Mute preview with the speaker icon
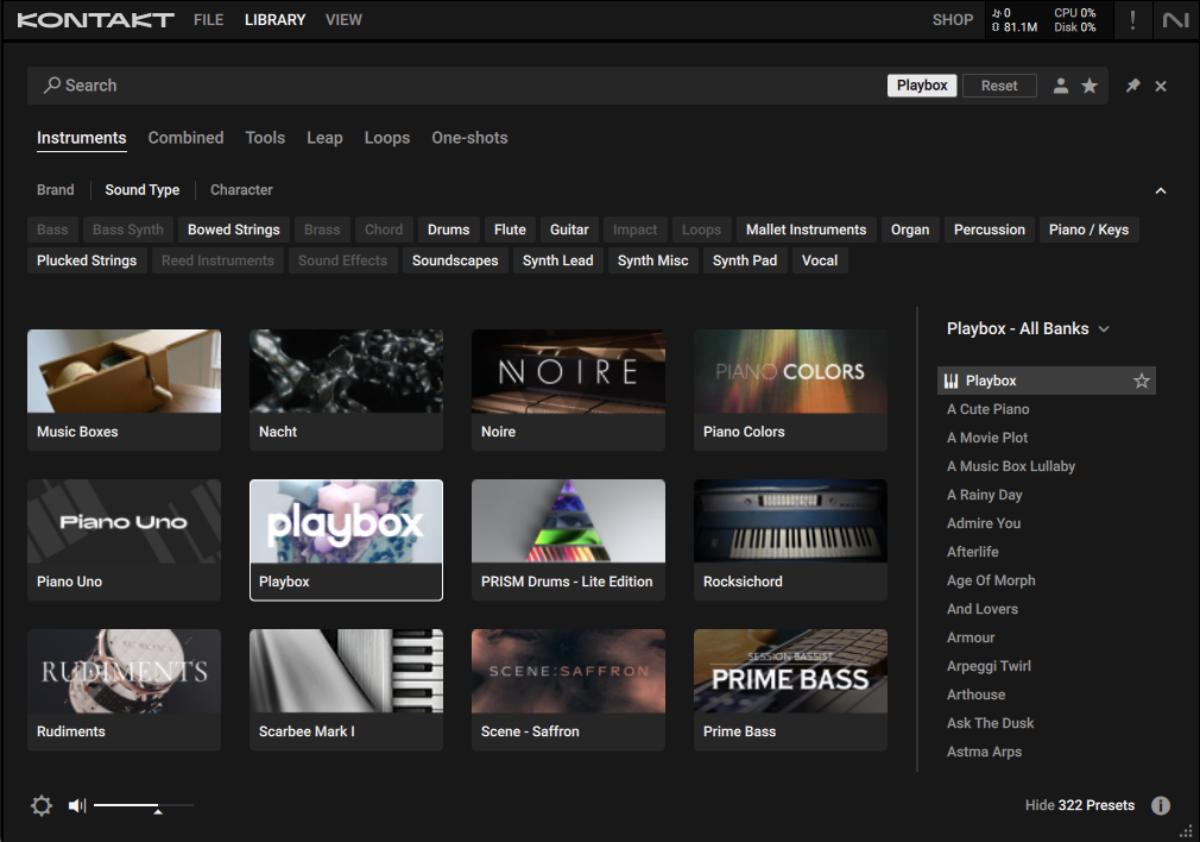1200x842 pixels. point(77,805)
